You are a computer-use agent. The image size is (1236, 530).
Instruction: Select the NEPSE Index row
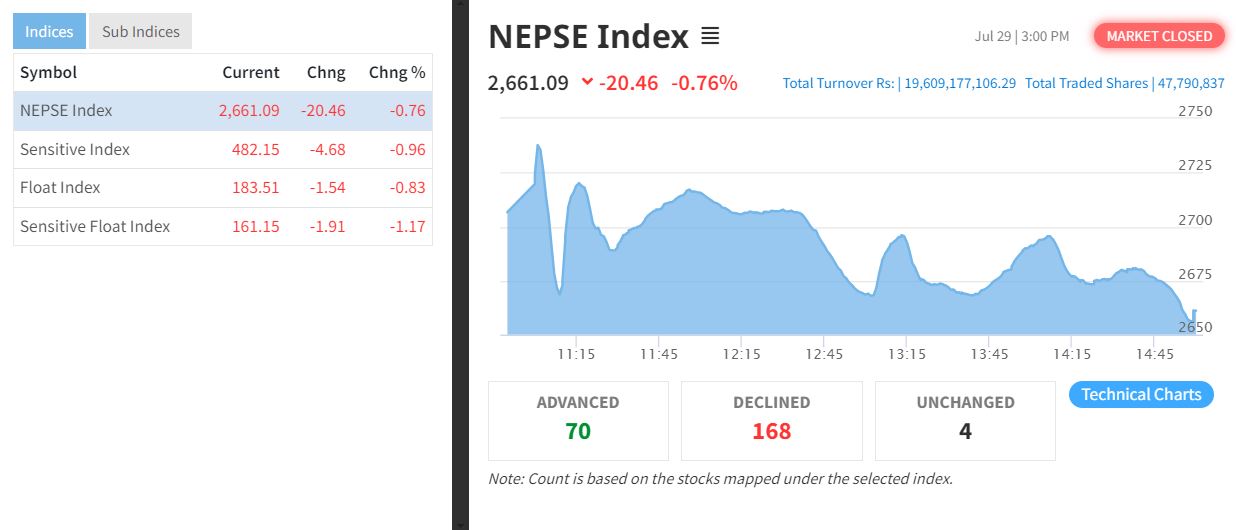223,111
